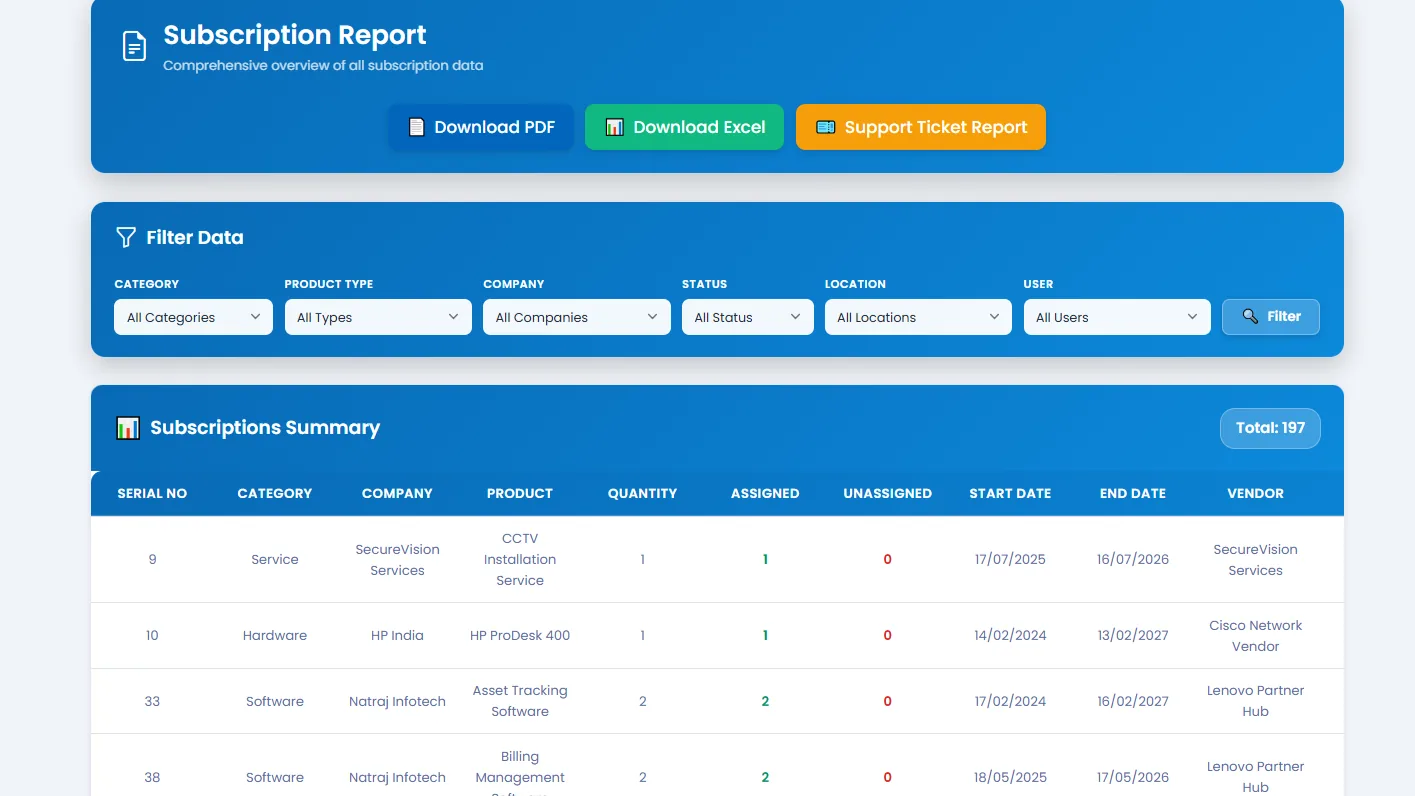Open the All Companies dropdown
1415x796 pixels.
577,317
